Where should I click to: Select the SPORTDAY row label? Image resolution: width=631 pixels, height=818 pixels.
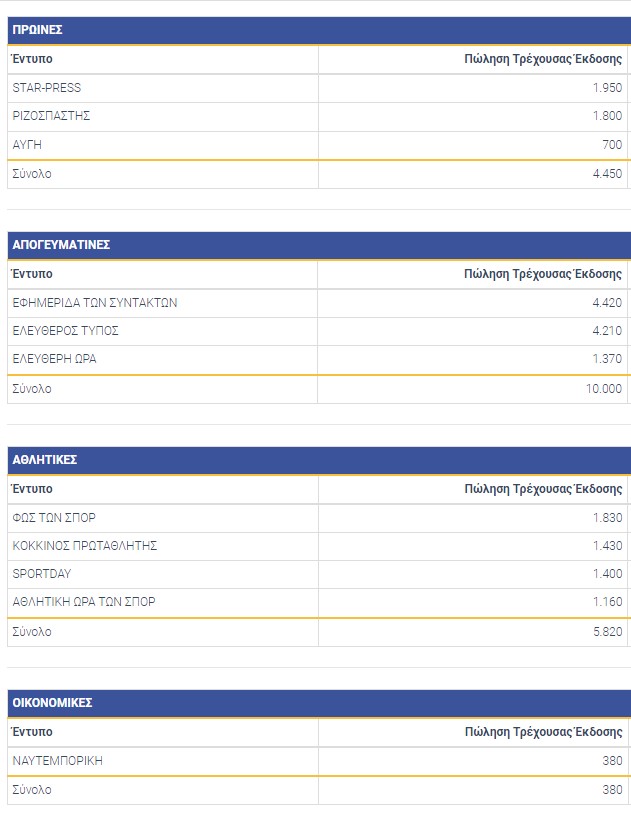(x=42, y=574)
